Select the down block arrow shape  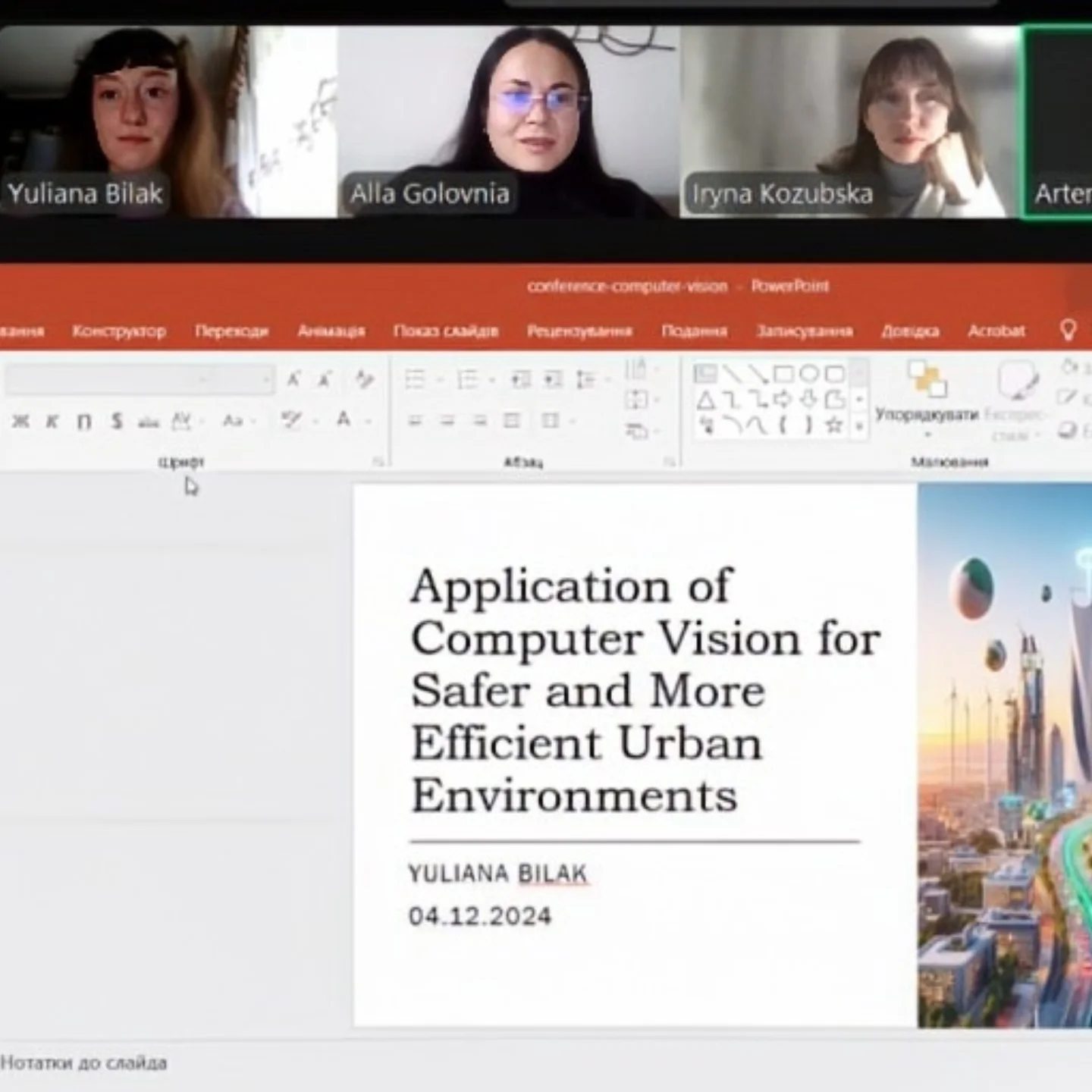(809, 400)
